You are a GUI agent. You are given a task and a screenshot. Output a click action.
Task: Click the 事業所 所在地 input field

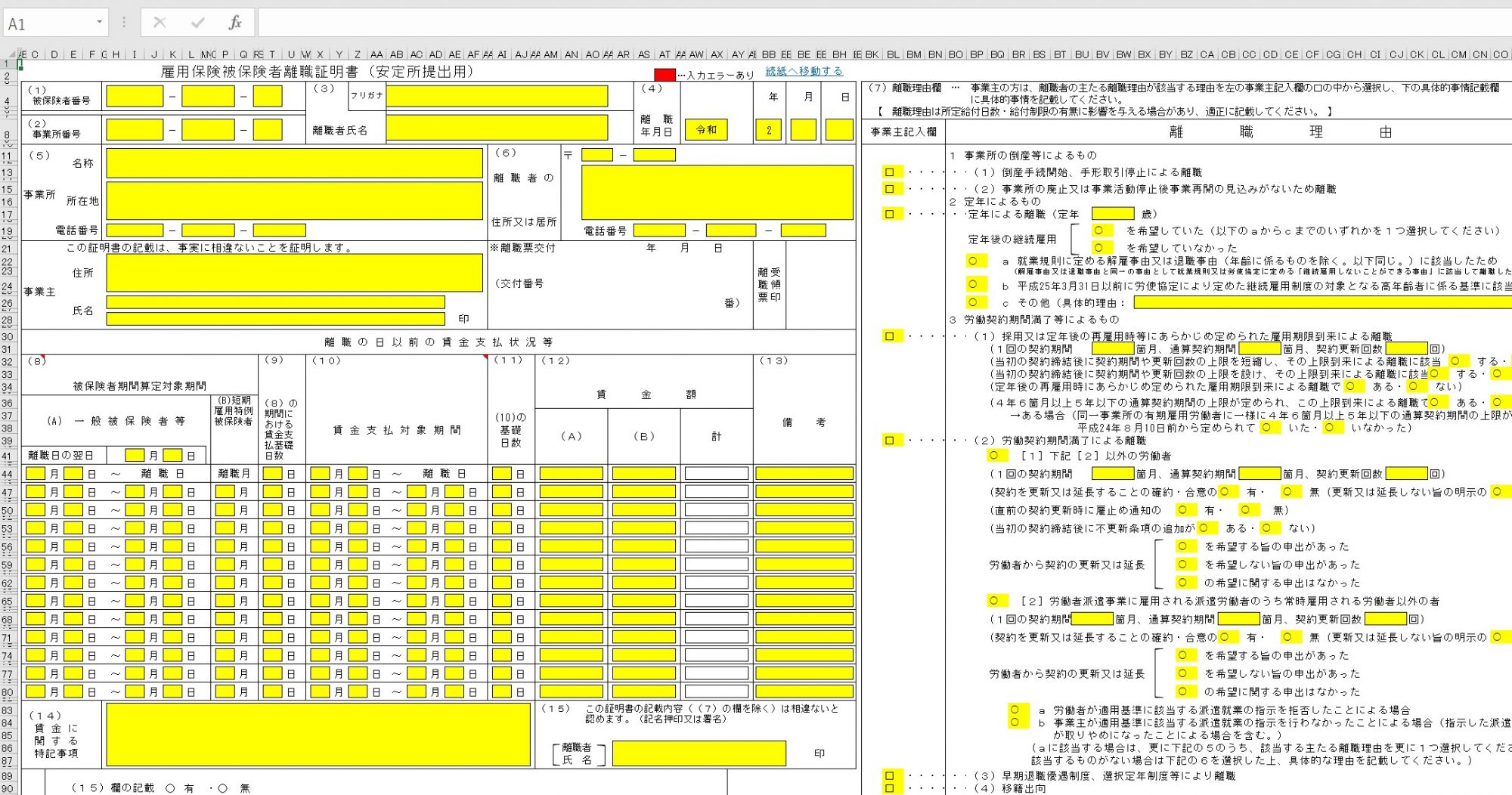pos(294,200)
